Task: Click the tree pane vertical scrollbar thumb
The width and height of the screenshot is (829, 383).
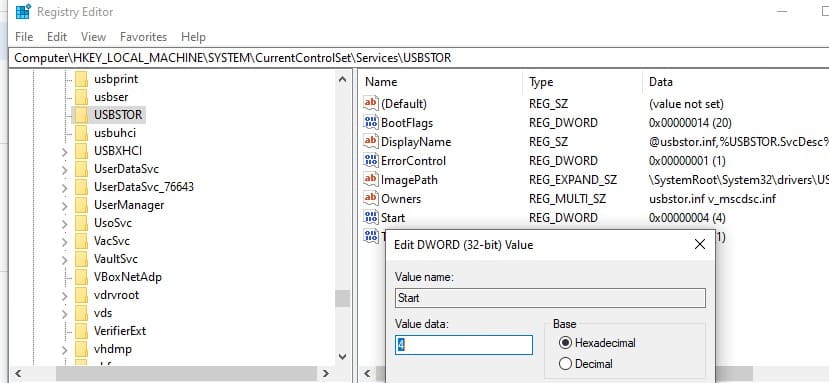Action: coord(342,298)
